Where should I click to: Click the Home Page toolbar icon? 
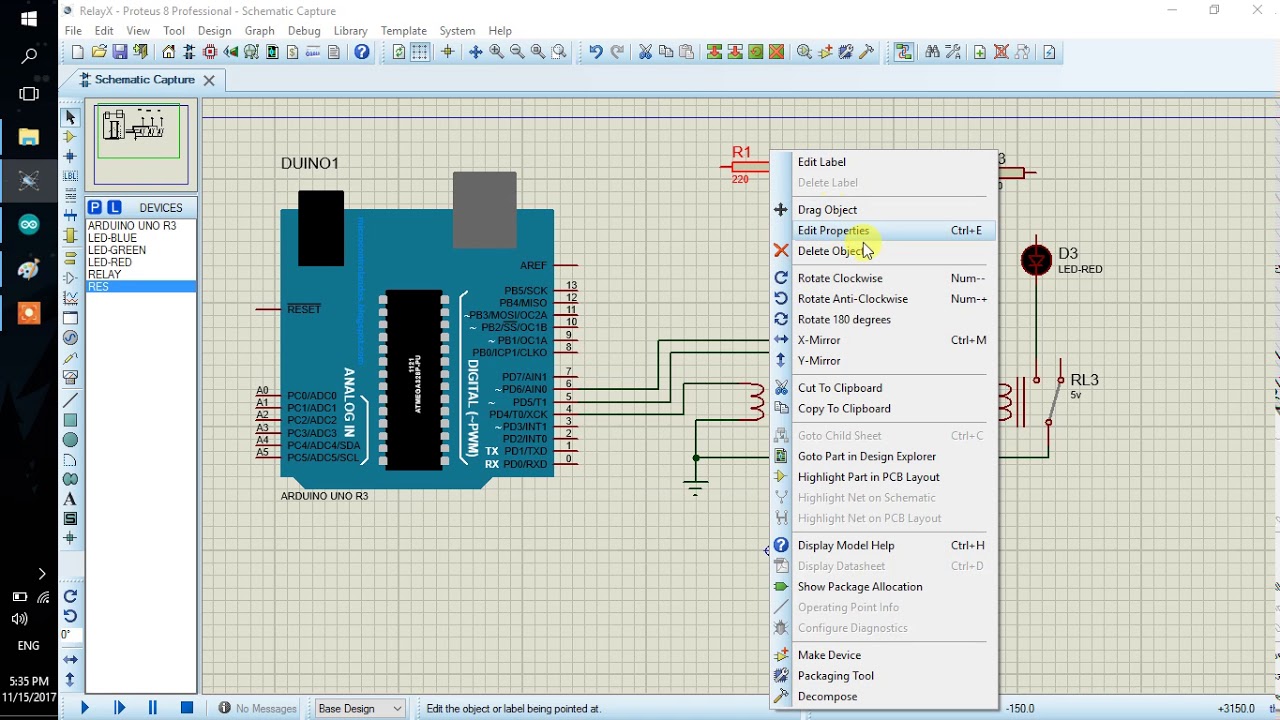click(169, 52)
